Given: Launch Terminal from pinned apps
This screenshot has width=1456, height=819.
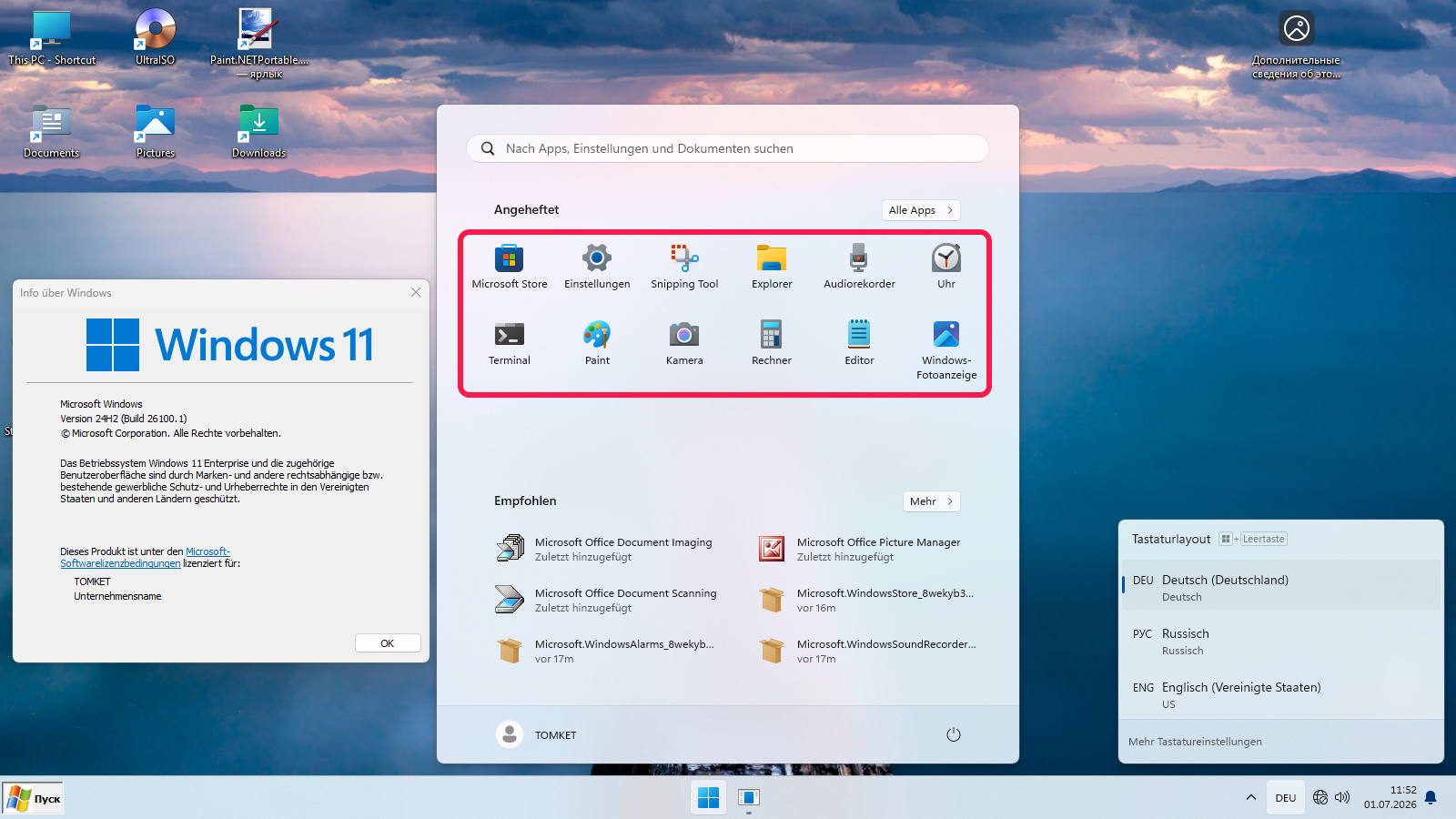Looking at the screenshot, I should 510,343.
